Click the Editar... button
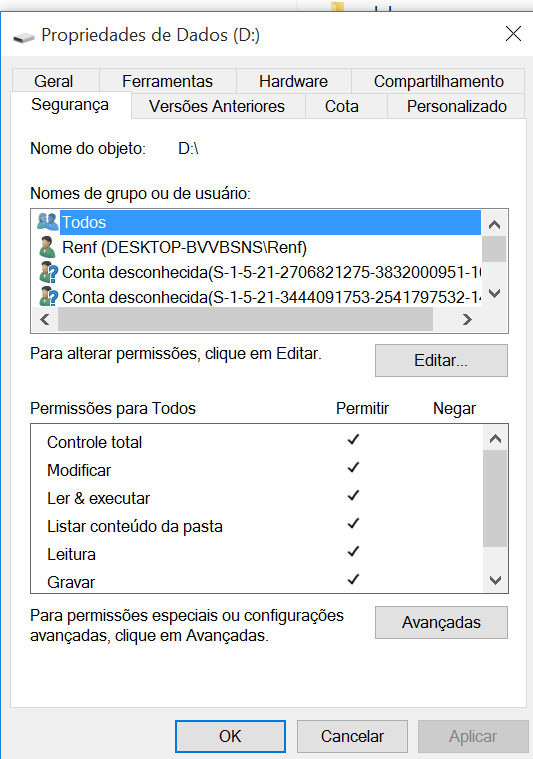Viewport: 533px width, 759px height. coord(441,361)
